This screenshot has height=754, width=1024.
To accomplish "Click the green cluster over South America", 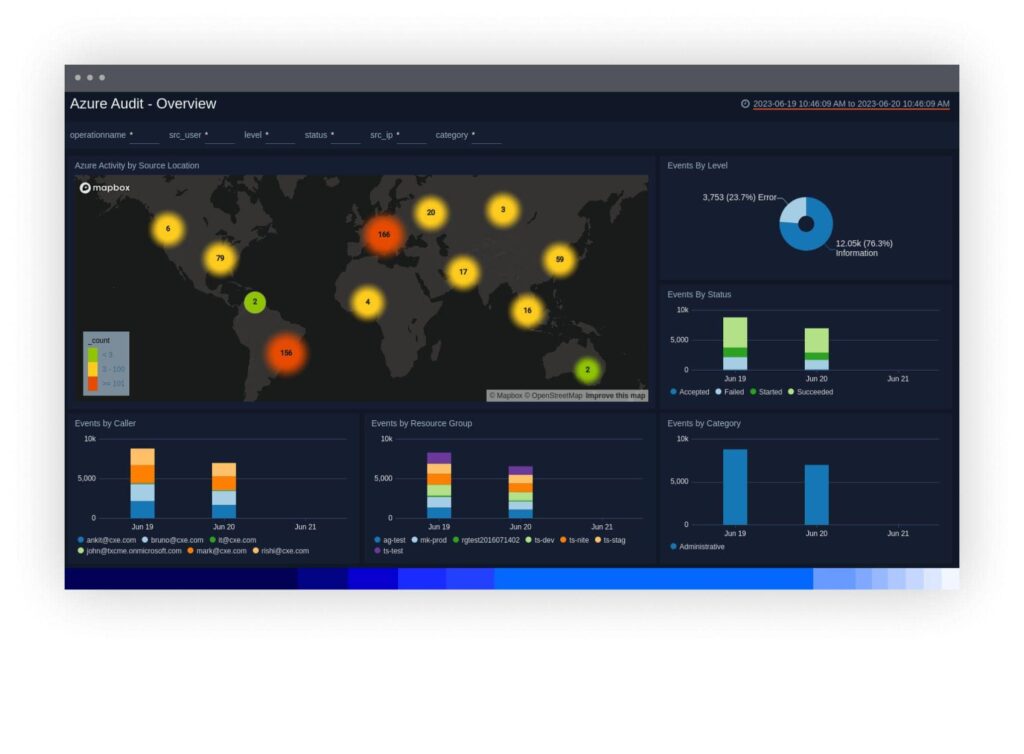I will pyautogui.click(x=255, y=302).
